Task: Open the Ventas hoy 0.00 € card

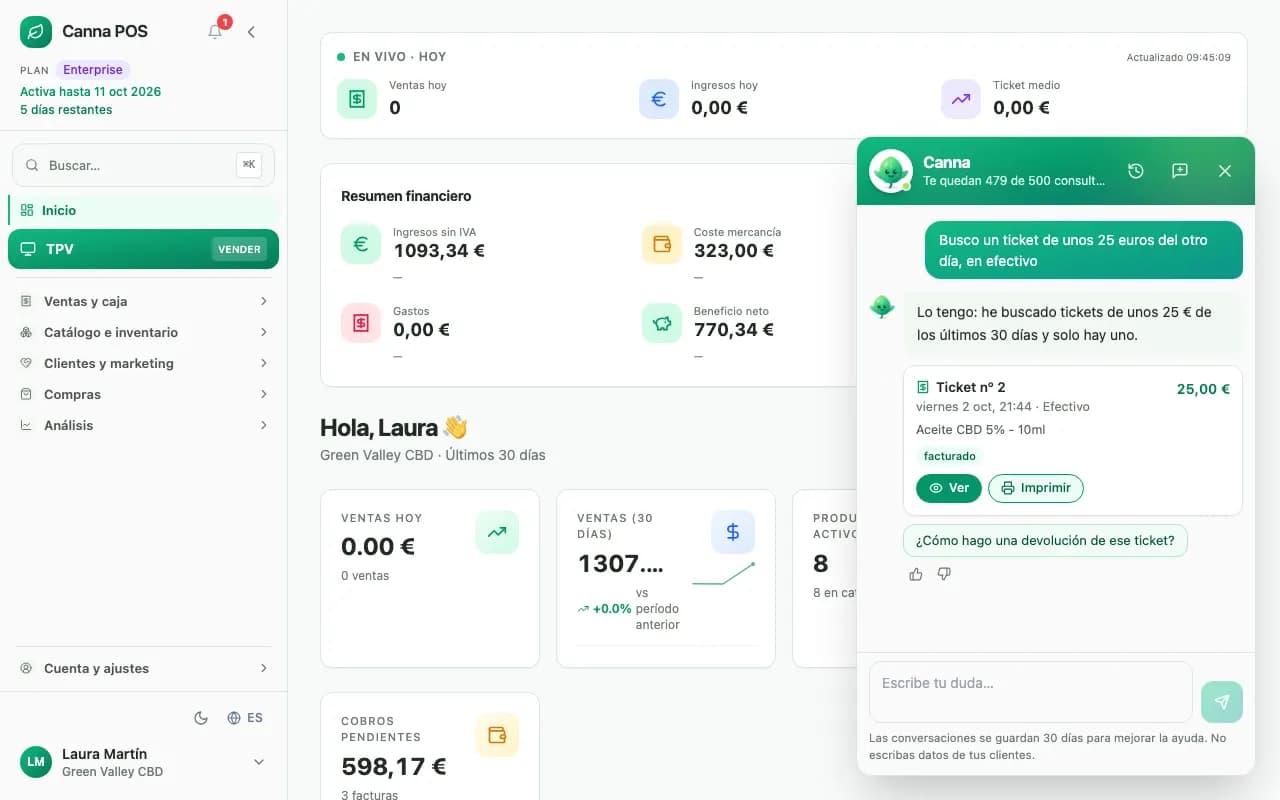Action: click(x=430, y=578)
